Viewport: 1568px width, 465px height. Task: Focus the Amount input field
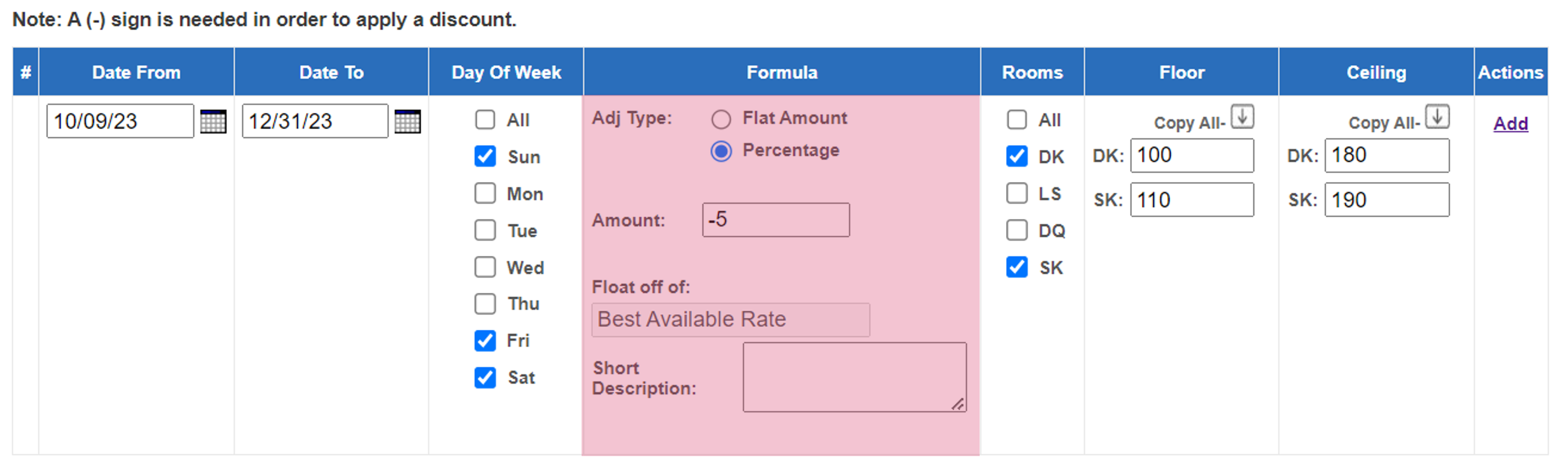(775, 220)
